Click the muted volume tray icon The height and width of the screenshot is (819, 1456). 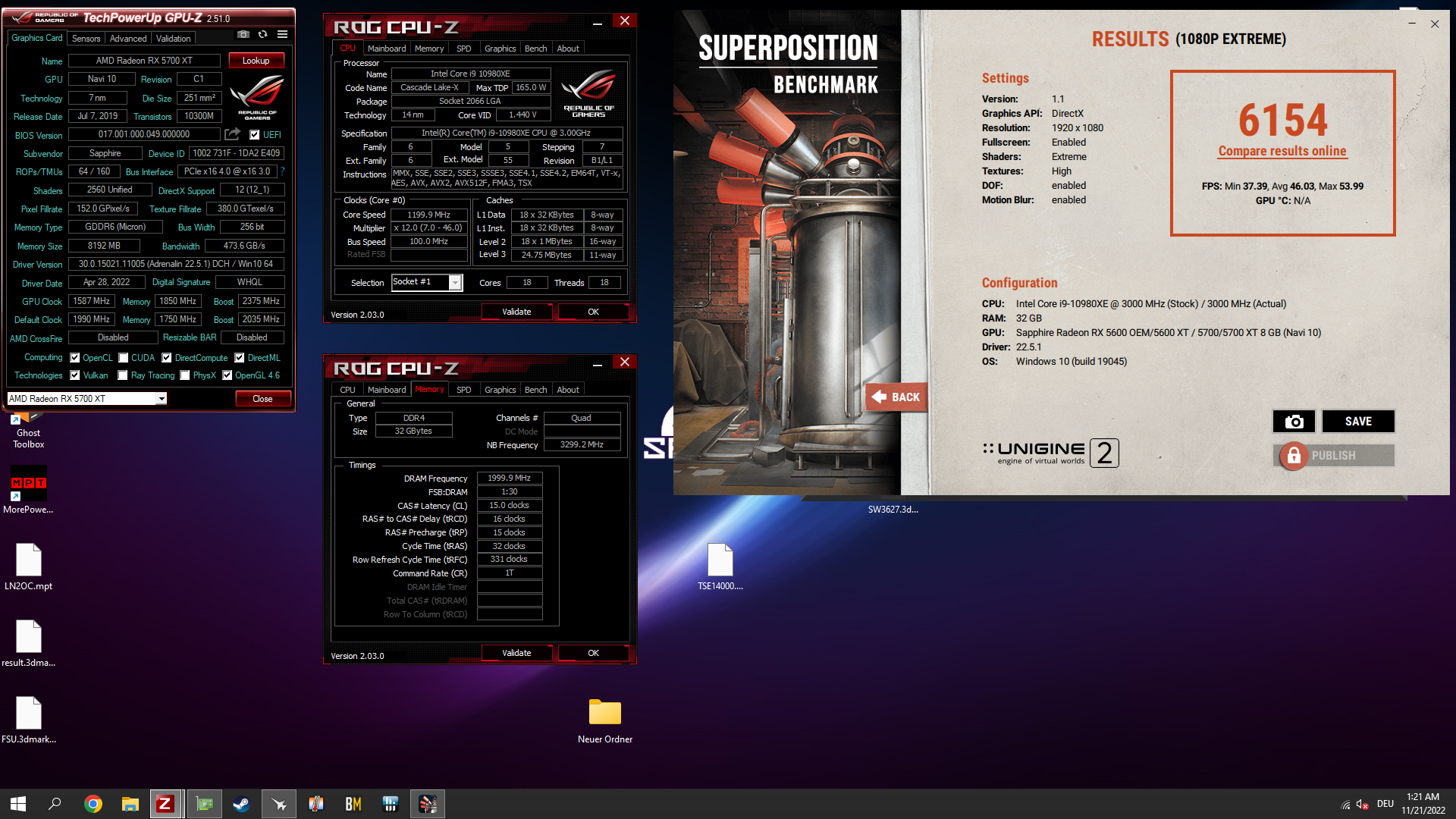(1363, 804)
